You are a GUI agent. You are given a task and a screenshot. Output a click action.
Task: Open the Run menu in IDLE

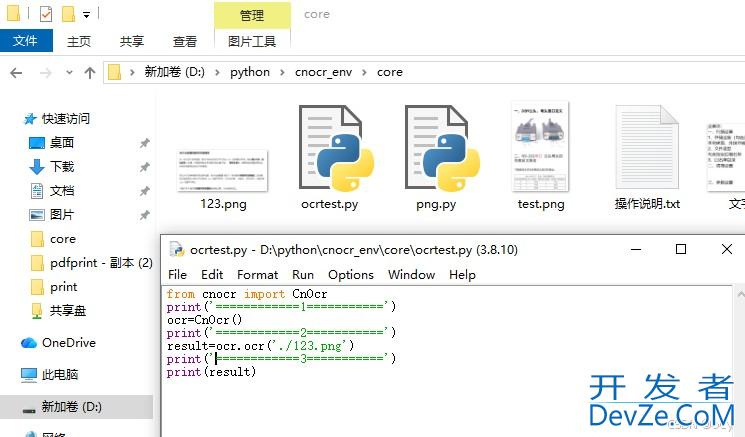[303, 274]
